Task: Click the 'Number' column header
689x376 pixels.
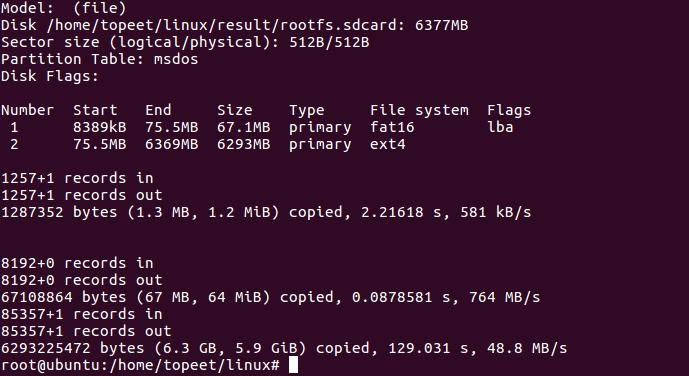Action: pyautogui.click(x=28, y=110)
